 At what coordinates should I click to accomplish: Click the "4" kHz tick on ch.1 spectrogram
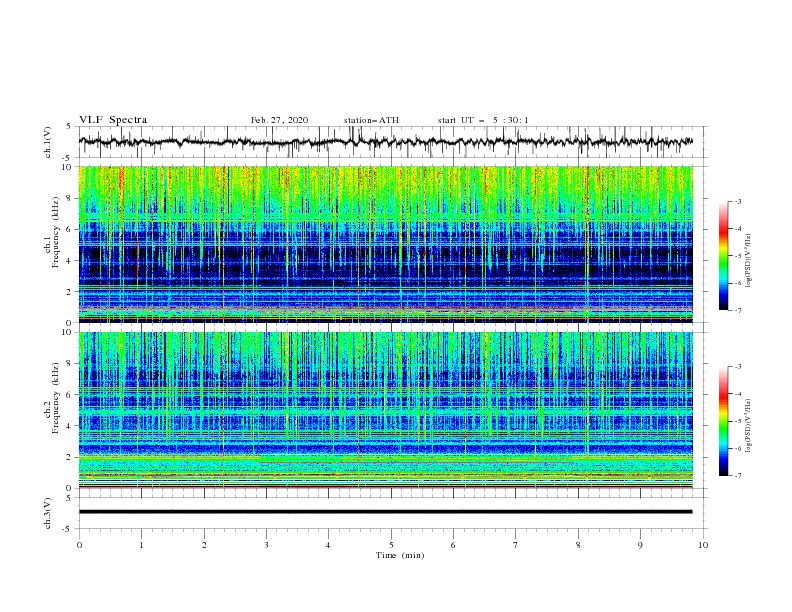point(70,261)
